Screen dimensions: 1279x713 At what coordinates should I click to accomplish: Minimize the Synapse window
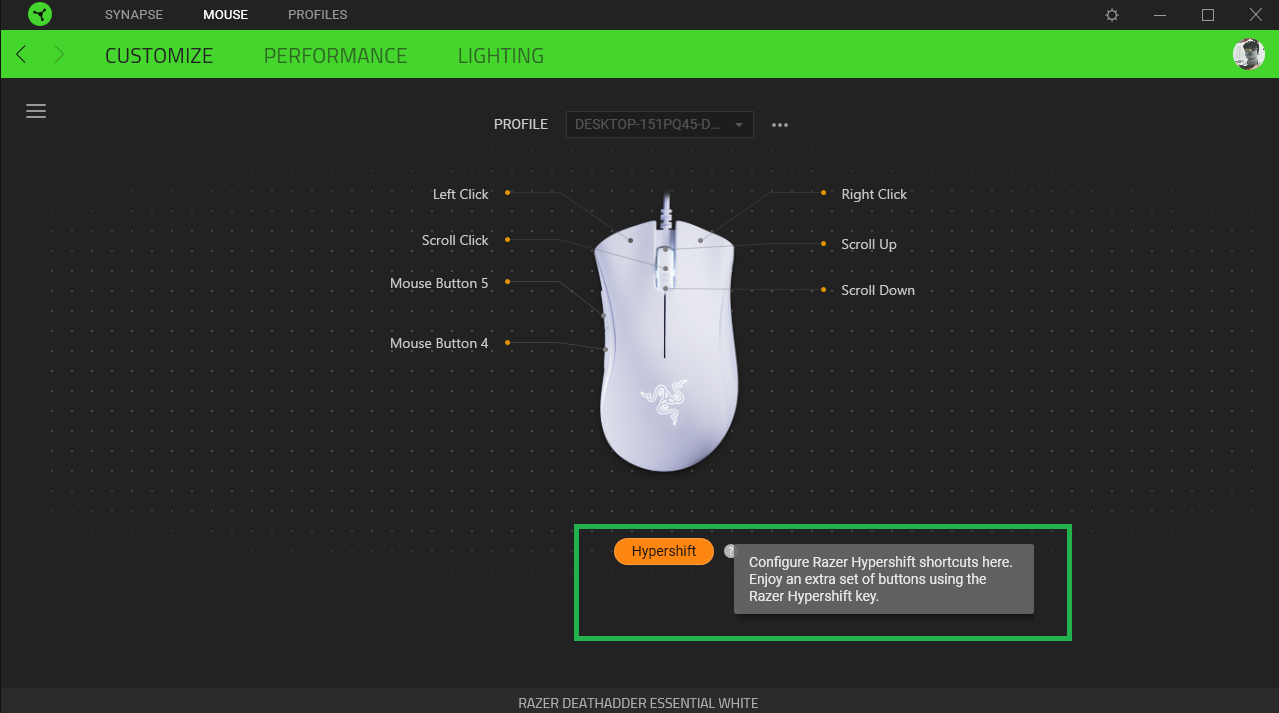click(1160, 15)
